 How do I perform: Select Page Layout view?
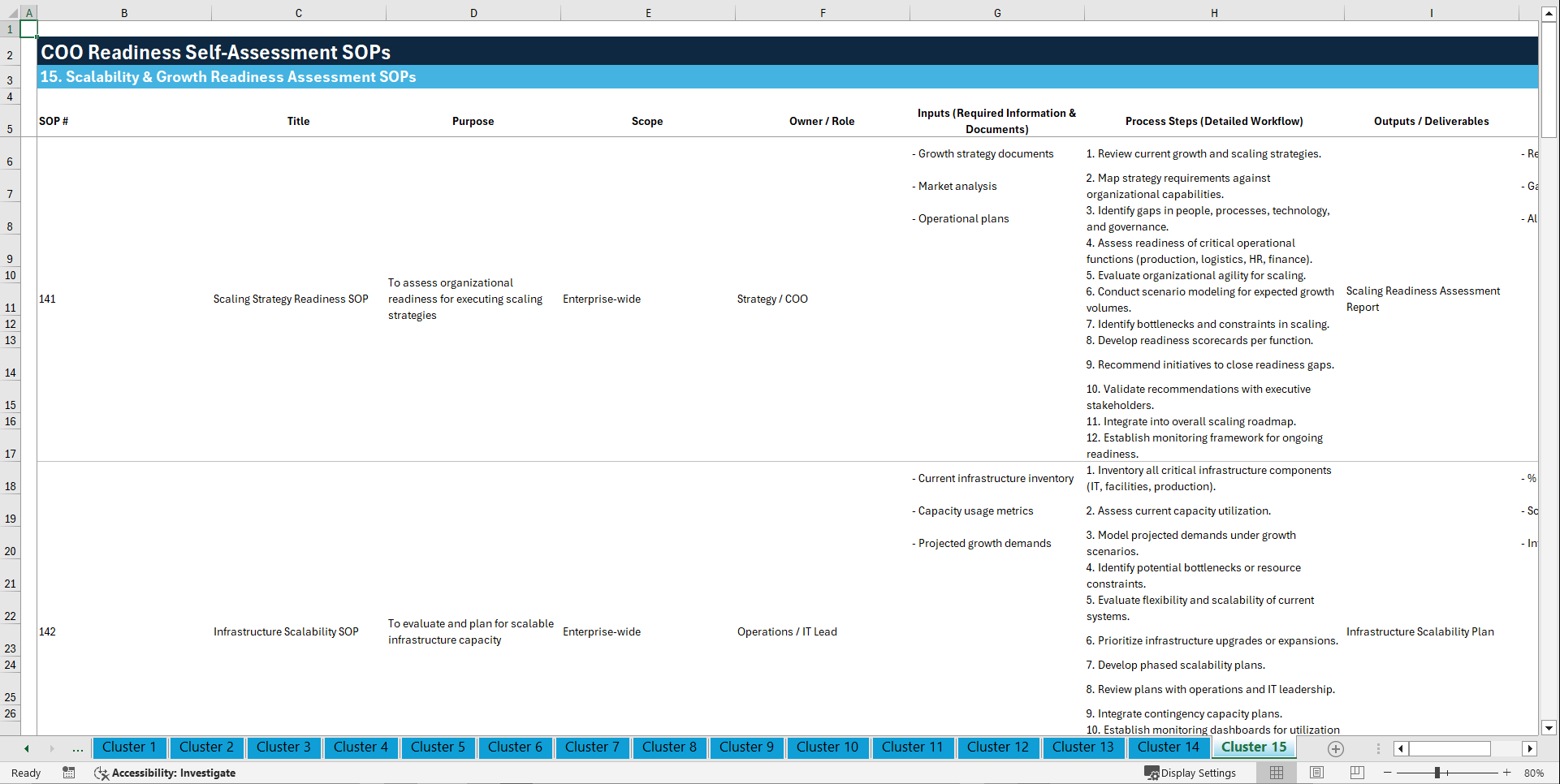point(1316,773)
